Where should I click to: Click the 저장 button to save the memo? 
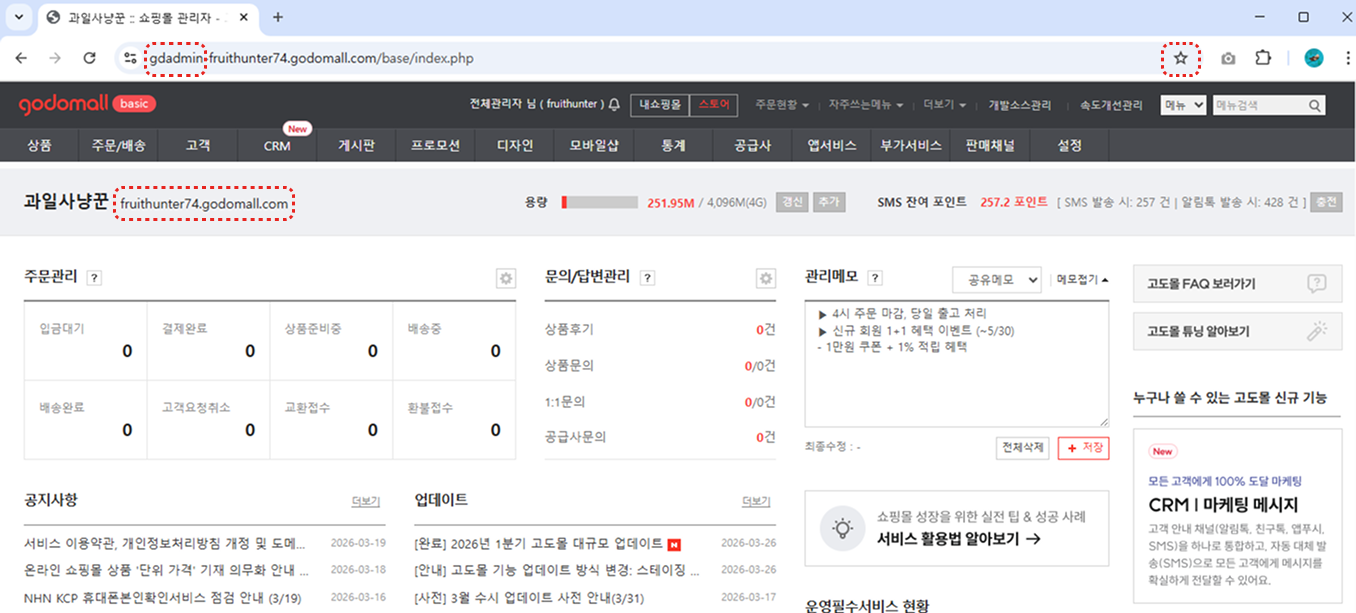[x=1082, y=448]
